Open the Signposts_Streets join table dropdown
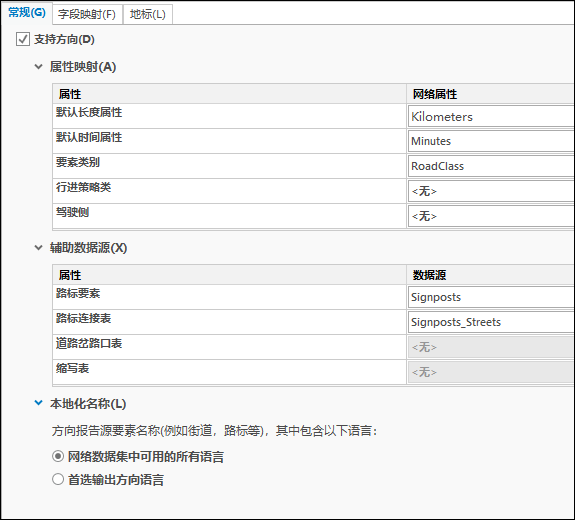This screenshot has height=520, width=575. [x=491, y=322]
